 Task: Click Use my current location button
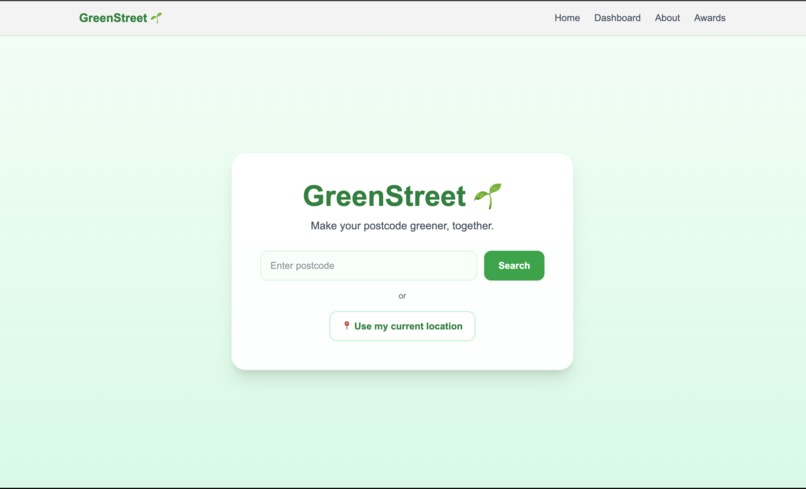point(402,326)
